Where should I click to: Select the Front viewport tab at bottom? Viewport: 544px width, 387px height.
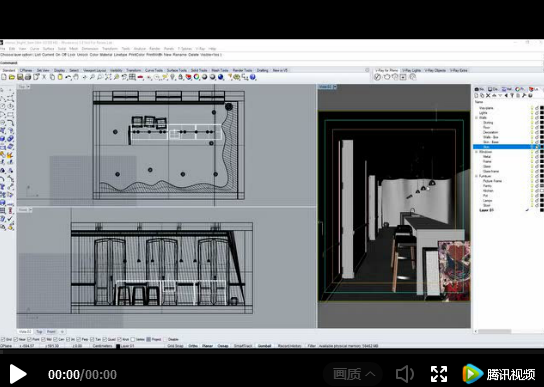point(51,332)
